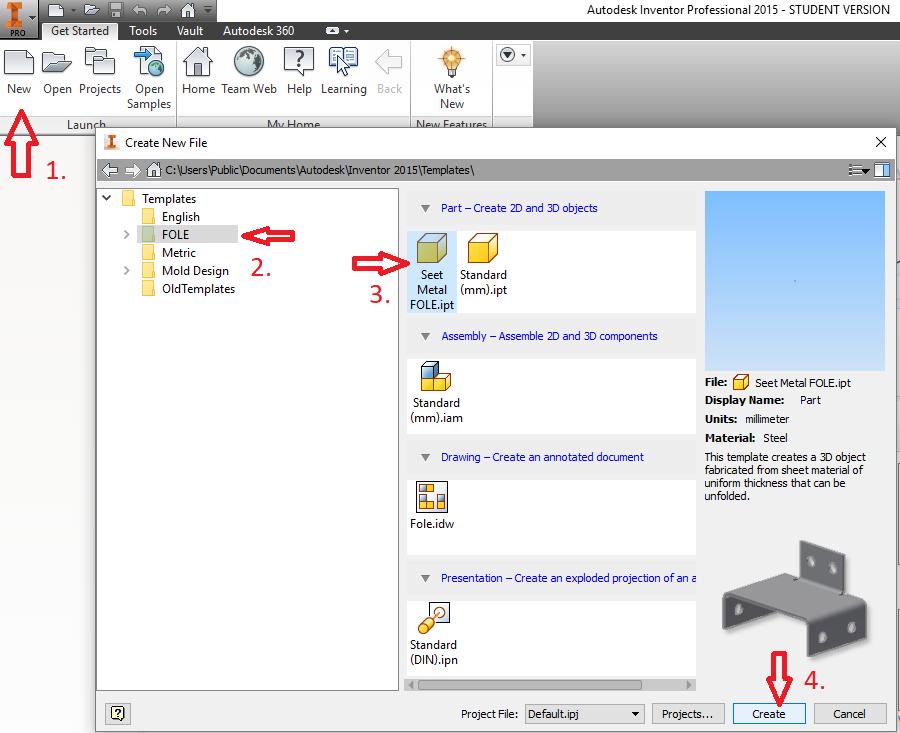Click the Cancel button

tap(849, 713)
